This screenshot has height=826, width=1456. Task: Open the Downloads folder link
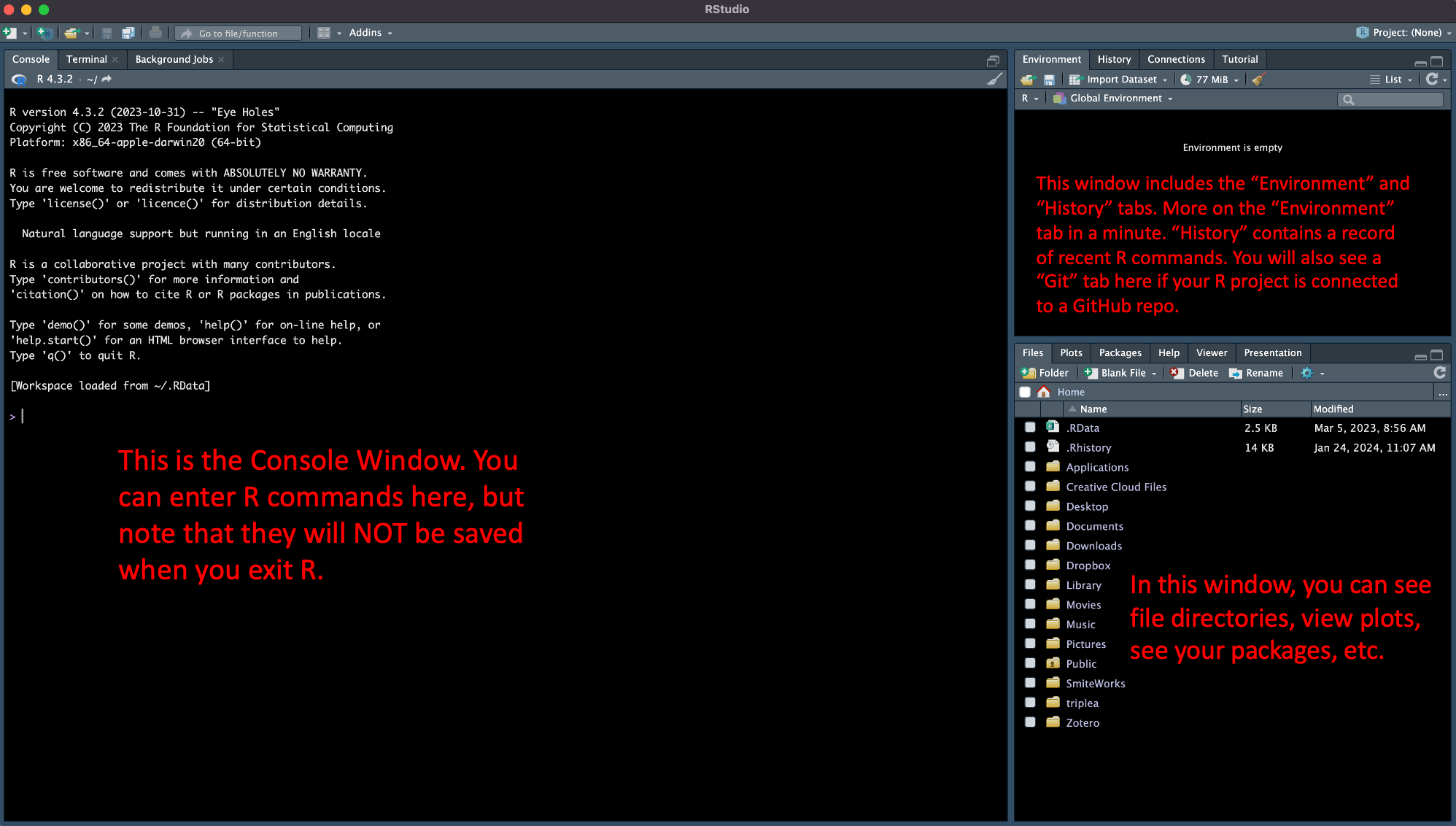pyautogui.click(x=1093, y=546)
